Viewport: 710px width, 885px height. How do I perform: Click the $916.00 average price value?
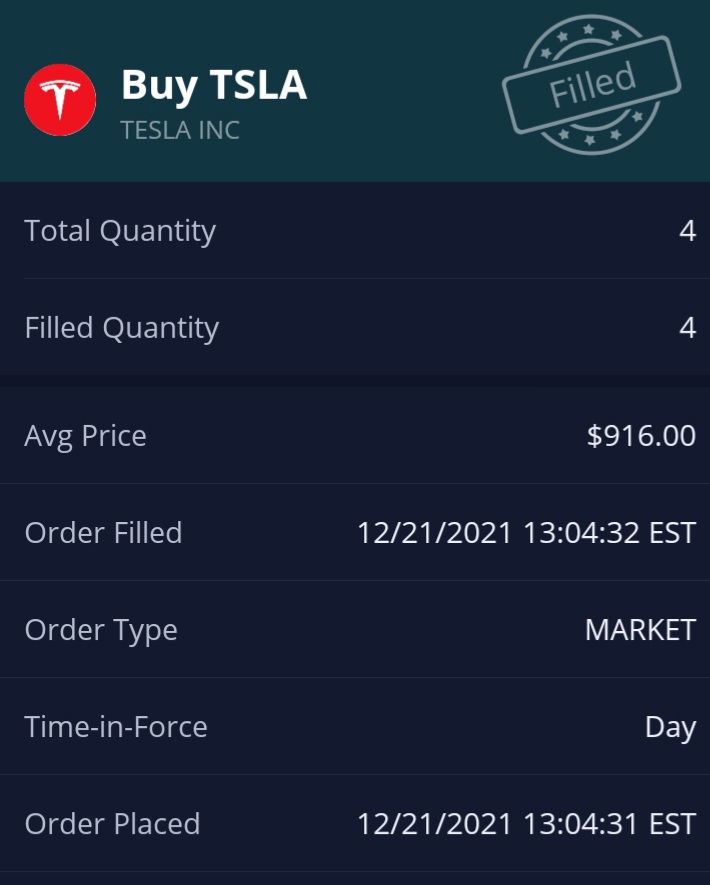[x=641, y=436]
